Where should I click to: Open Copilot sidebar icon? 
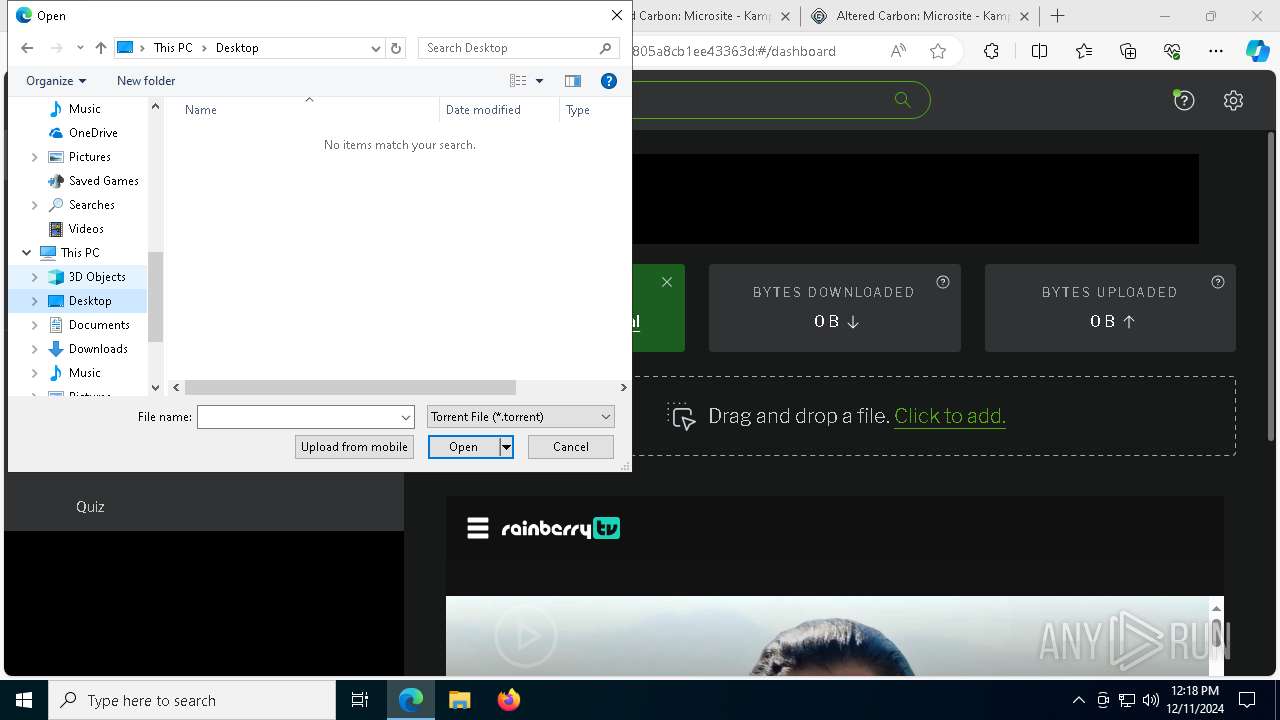(x=1257, y=51)
